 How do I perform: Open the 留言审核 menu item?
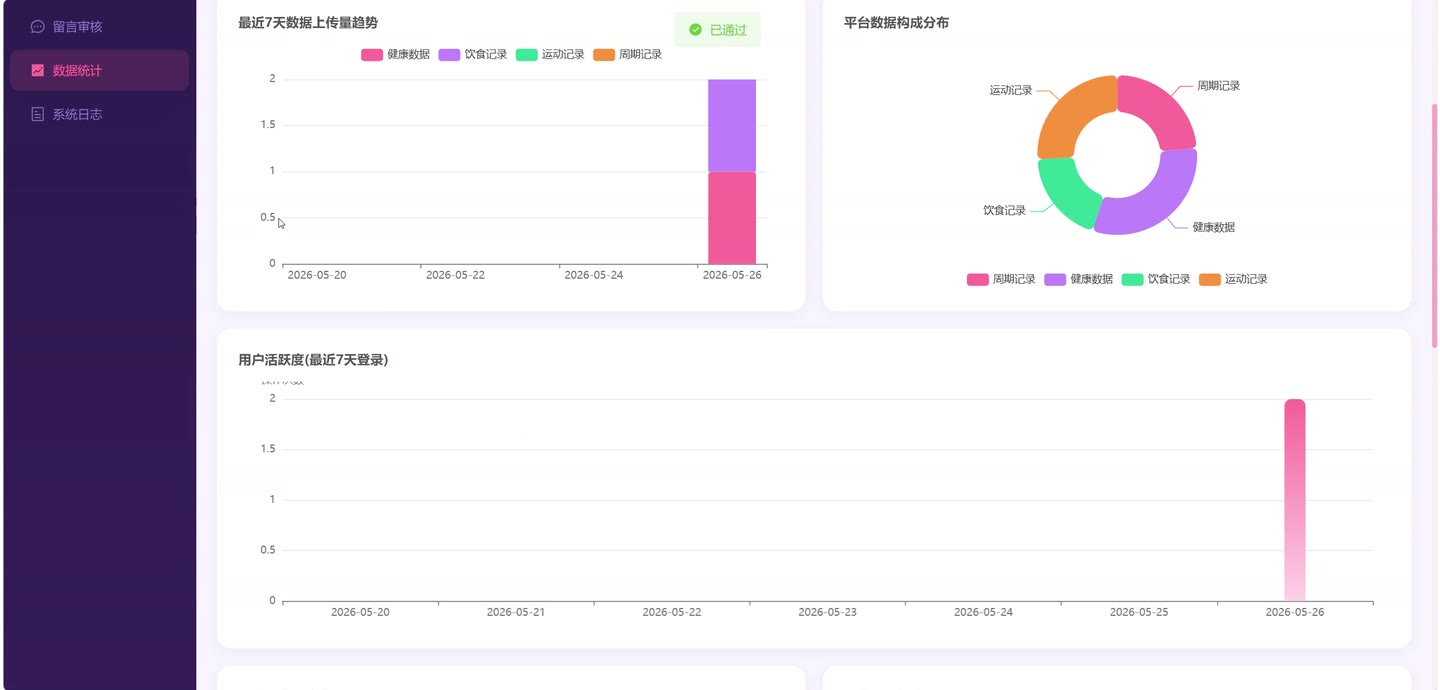(x=99, y=27)
